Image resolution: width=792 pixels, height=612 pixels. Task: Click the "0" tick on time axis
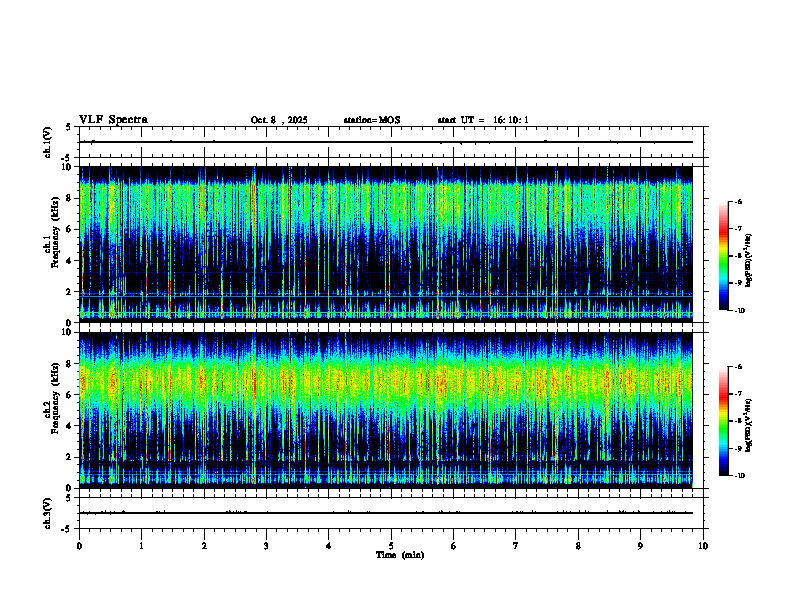pos(79,546)
